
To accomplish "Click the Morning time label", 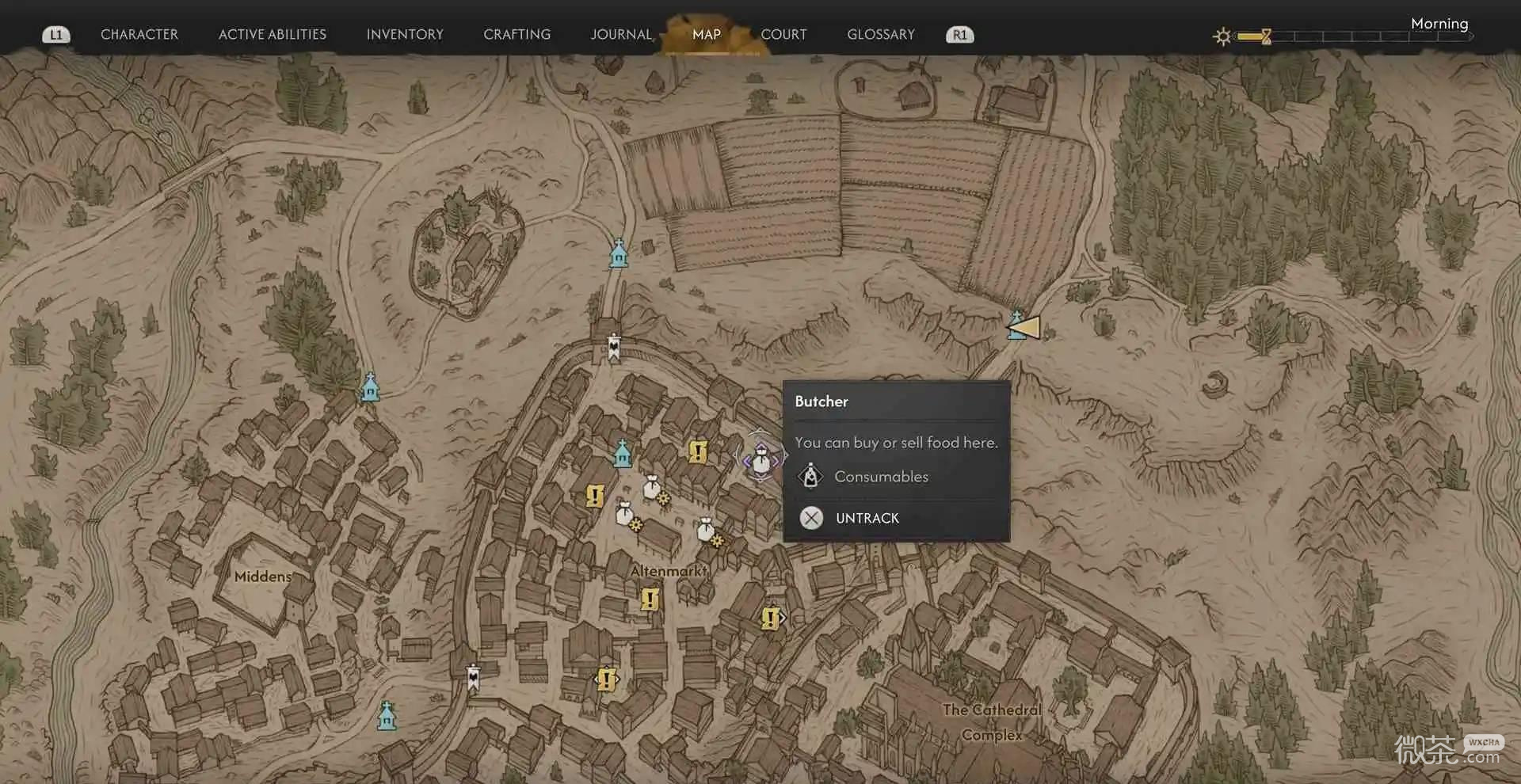I will [x=1439, y=24].
